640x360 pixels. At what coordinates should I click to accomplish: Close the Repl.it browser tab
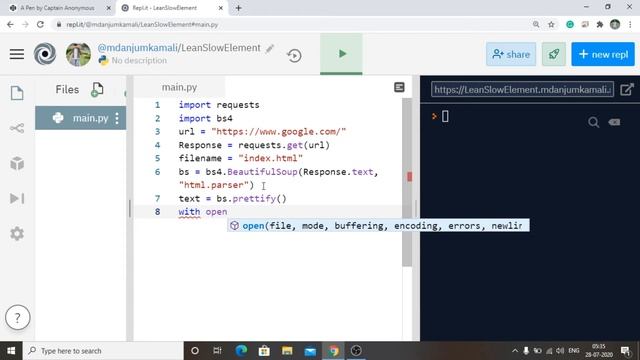[221, 8]
